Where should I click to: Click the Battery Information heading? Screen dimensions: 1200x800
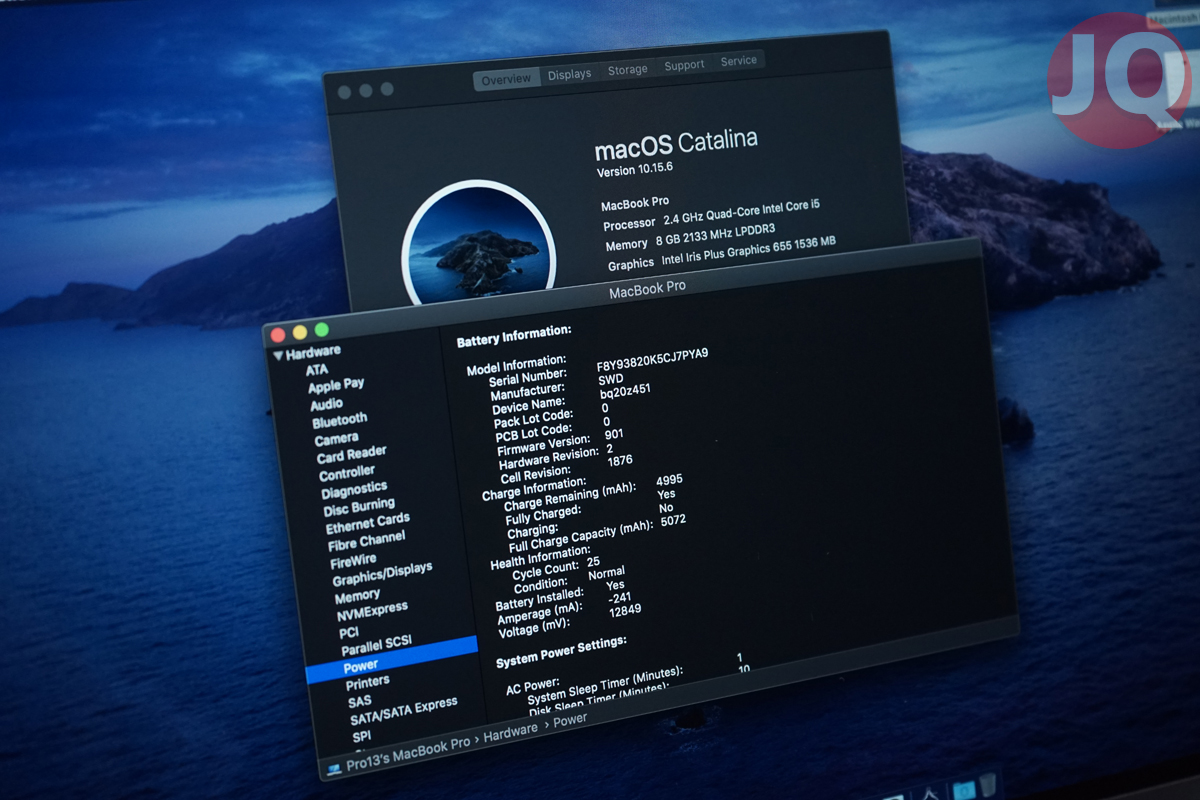tap(514, 335)
